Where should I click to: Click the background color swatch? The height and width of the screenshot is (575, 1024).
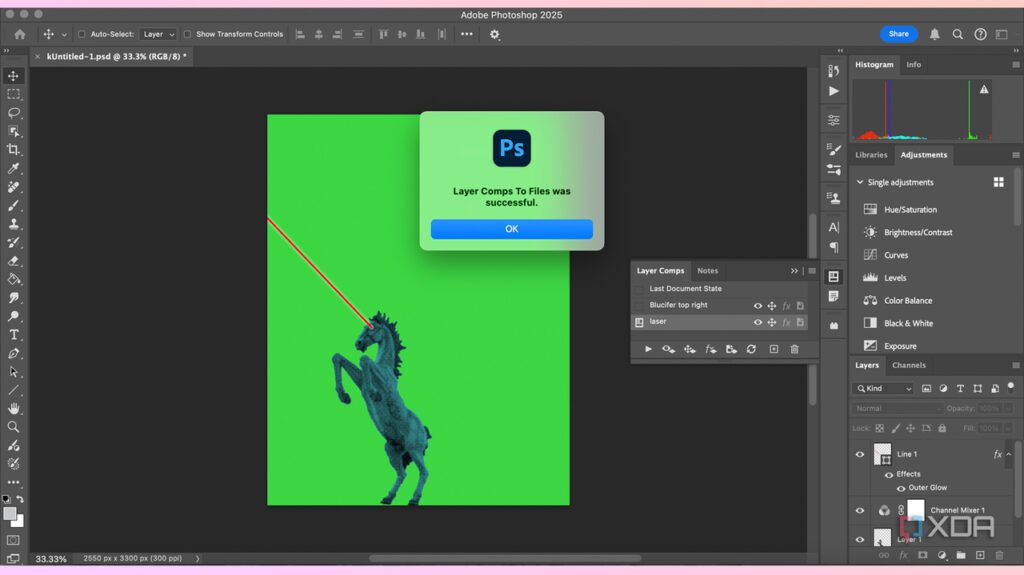pyautogui.click(x=20, y=522)
